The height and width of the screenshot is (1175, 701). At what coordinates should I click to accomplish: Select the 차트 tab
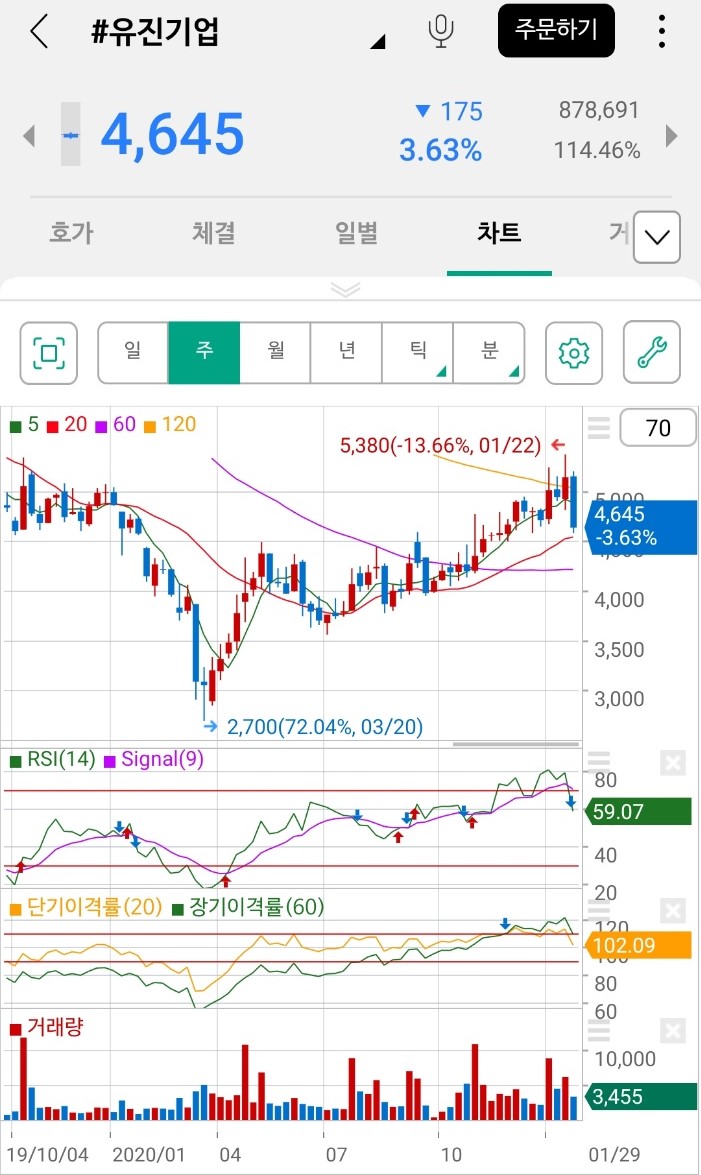coord(499,232)
